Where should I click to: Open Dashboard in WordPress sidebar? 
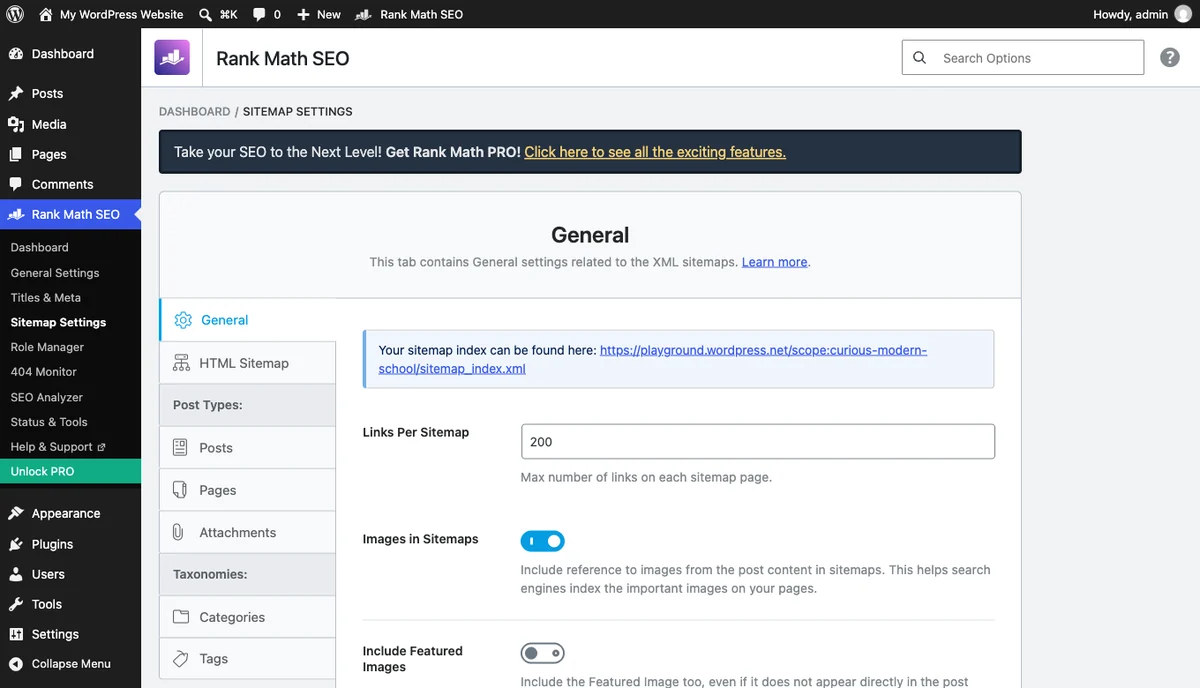click(x=70, y=54)
